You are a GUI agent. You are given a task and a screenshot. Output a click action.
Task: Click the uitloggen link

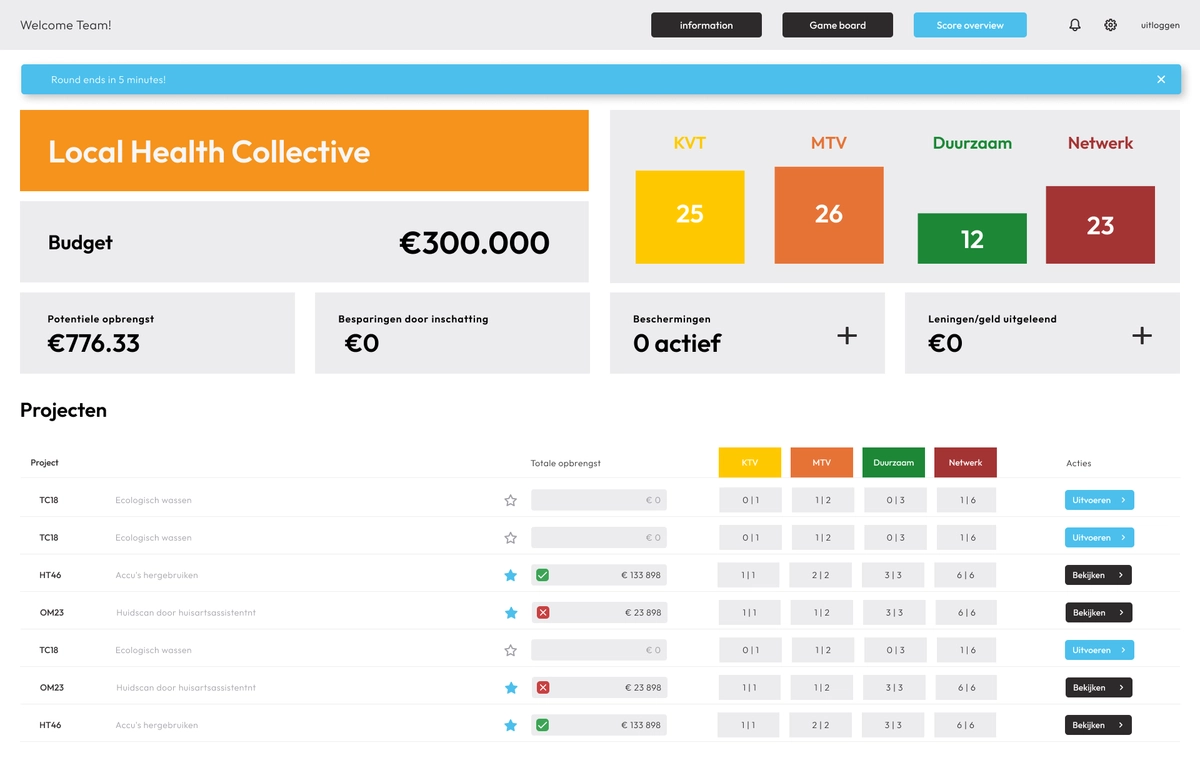coord(1160,25)
